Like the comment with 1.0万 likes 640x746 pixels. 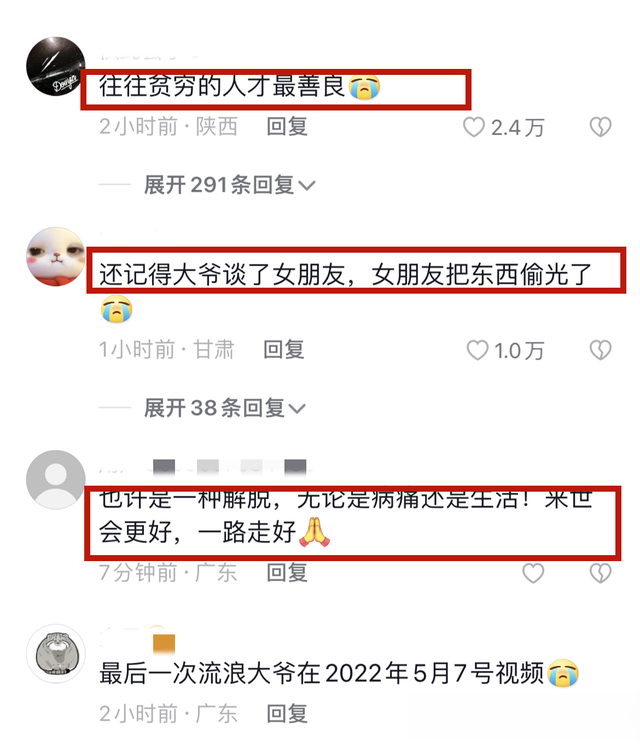pyautogui.click(x=477, y=350)
